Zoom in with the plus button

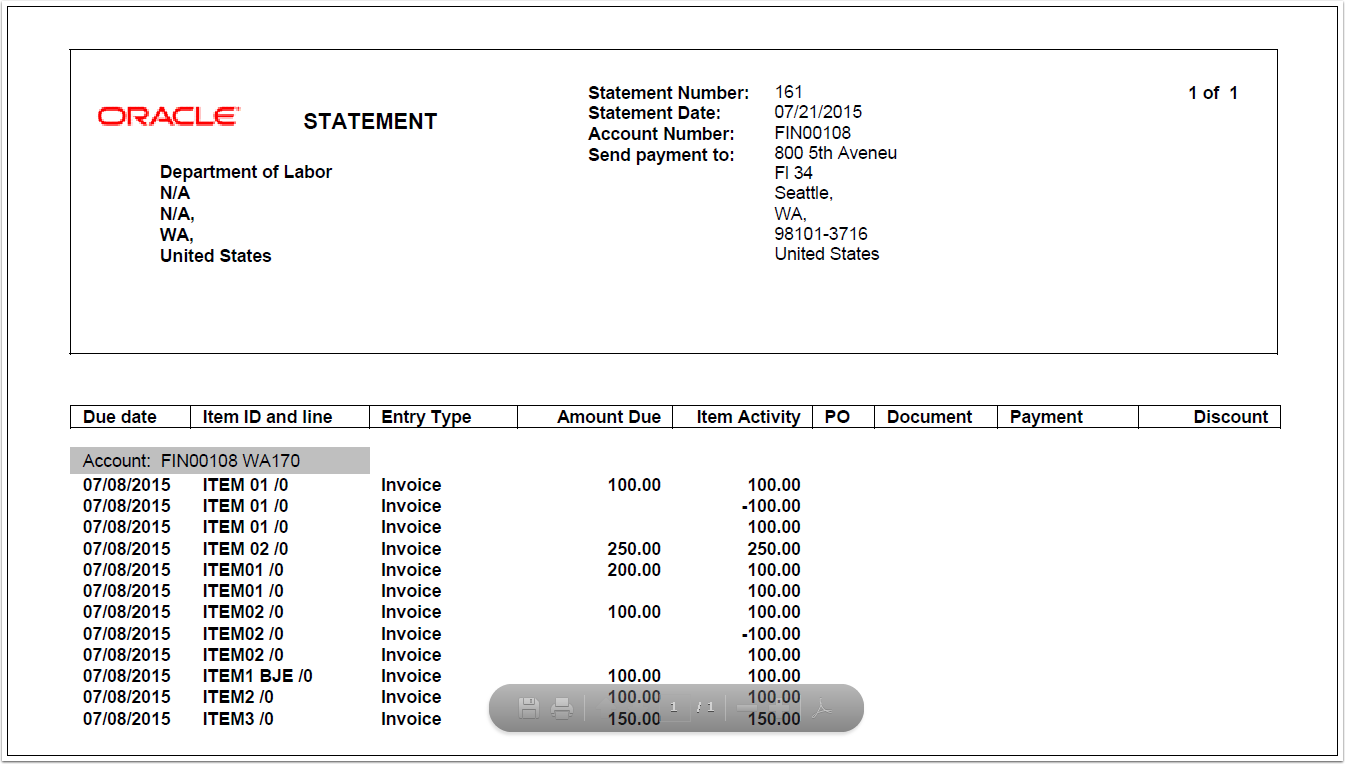(x=779, y=708)
